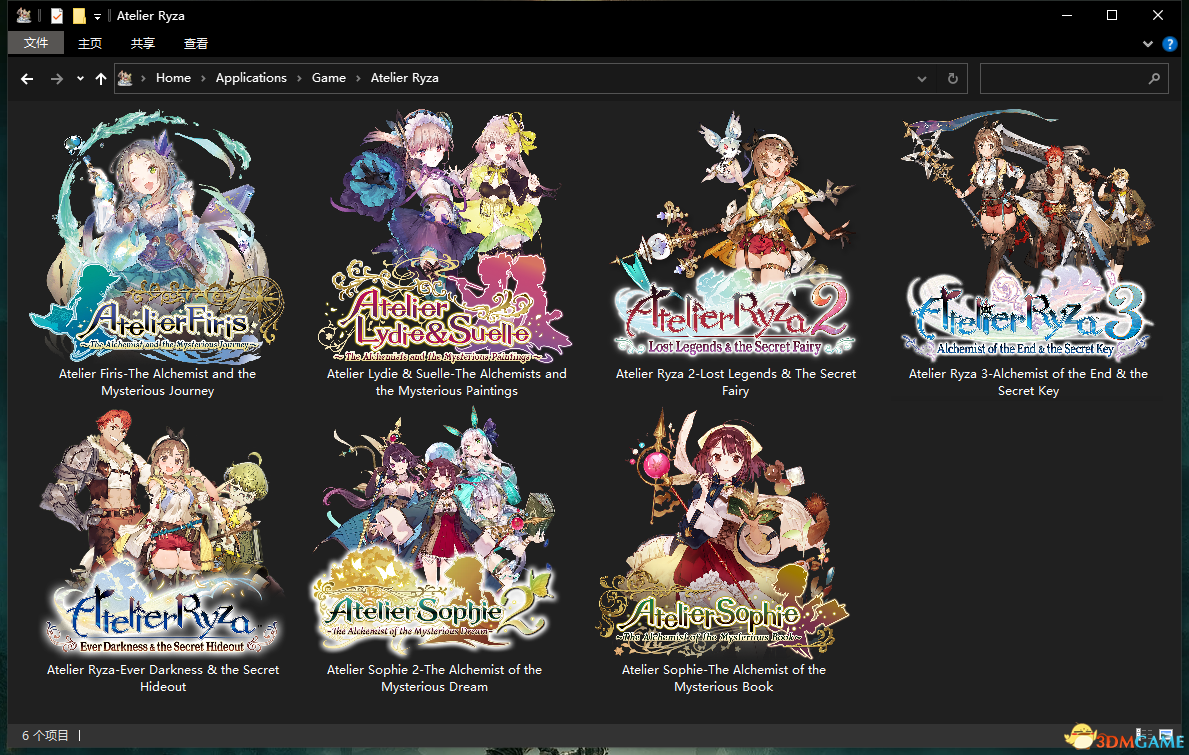Click in the search input box
The image size is (1189, 755).
pos(1060,78)
